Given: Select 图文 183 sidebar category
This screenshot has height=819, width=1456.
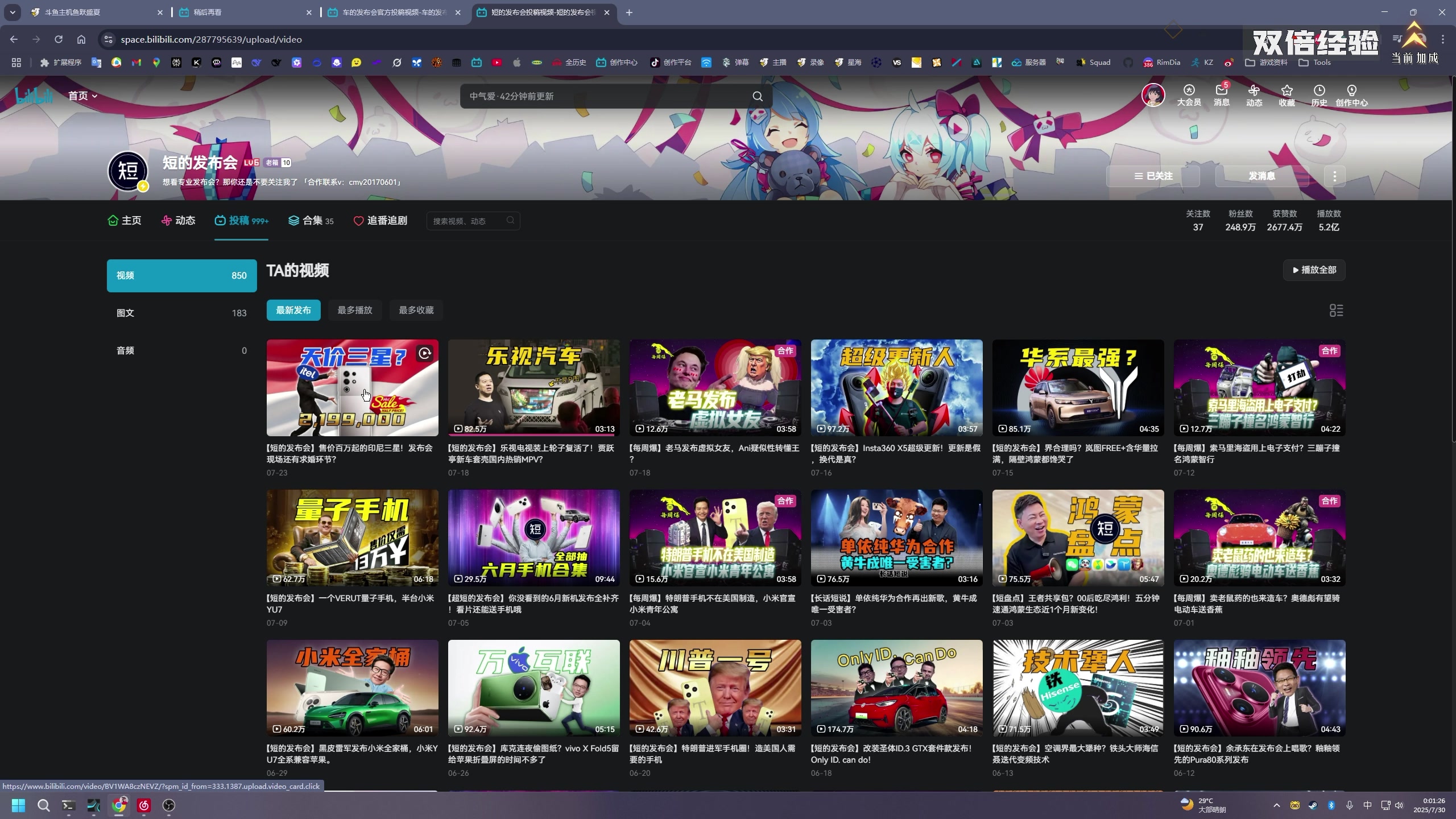Looking at the screenshot, I should (181, 313).
